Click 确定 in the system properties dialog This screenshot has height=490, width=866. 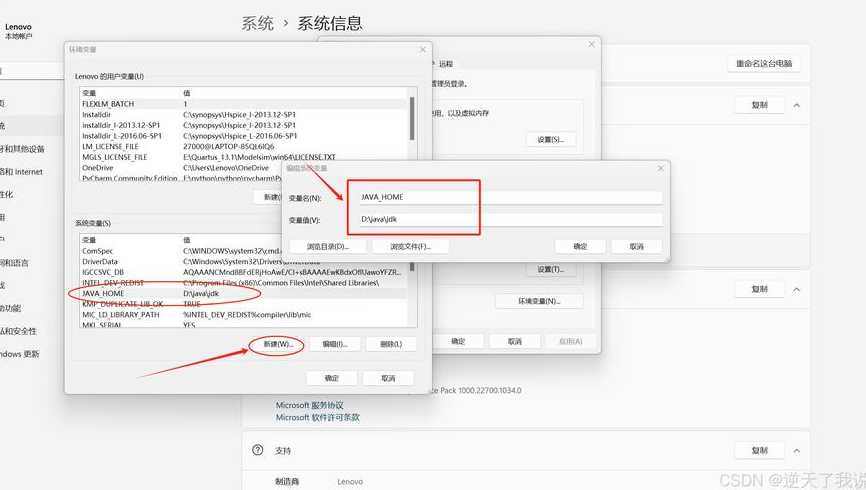pos(458,341)
